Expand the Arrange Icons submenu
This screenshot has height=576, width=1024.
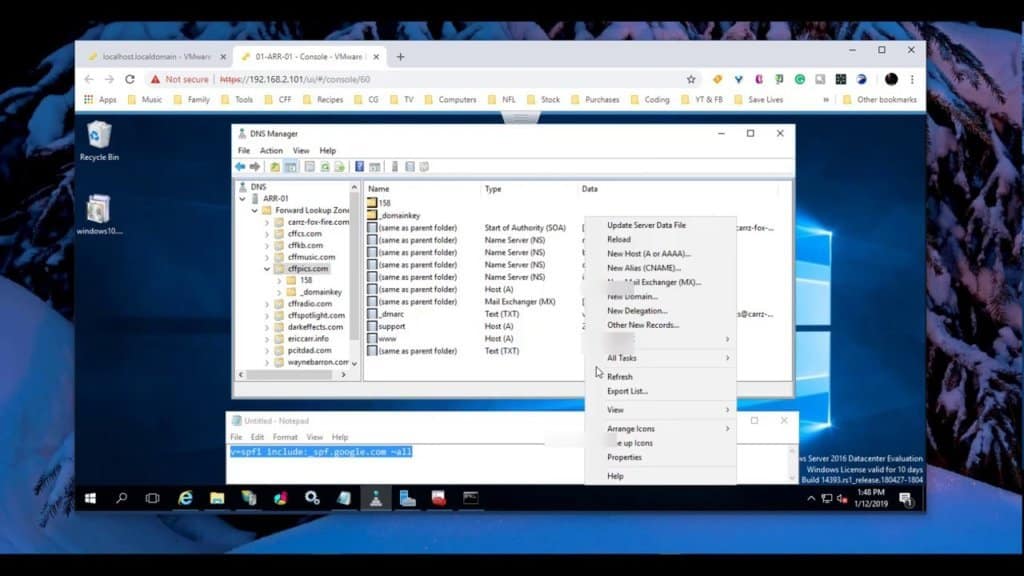660,428
